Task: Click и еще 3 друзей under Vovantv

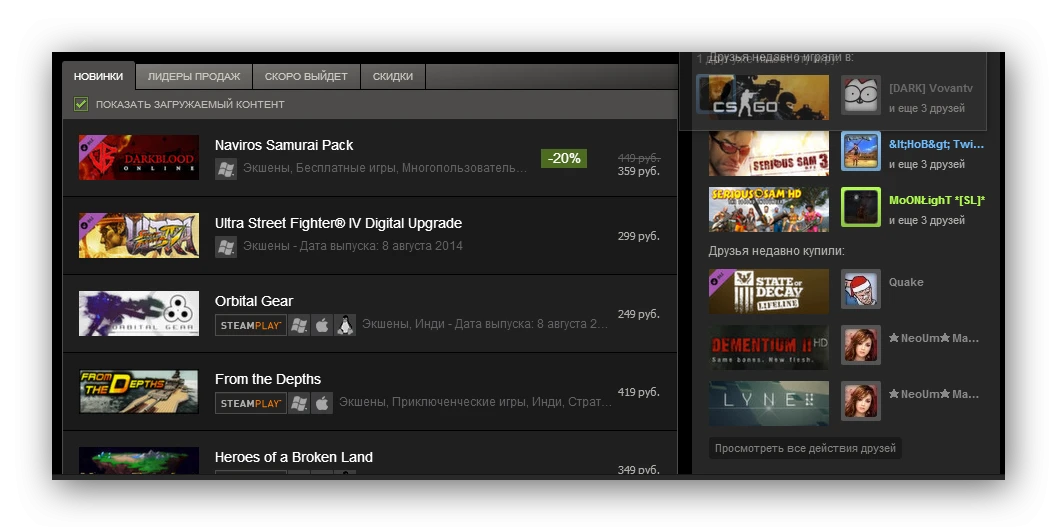Action: click(x=926, y=109)
